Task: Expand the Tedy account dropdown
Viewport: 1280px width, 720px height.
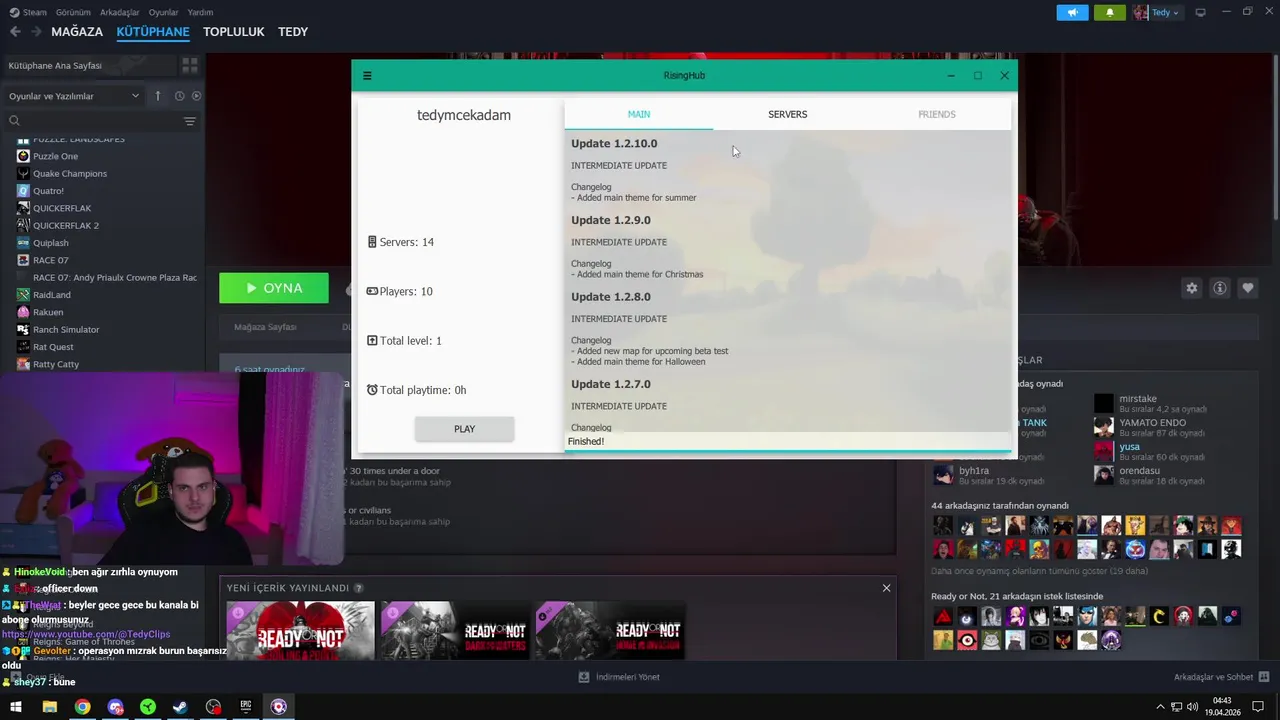Action: pos(1157,12)
